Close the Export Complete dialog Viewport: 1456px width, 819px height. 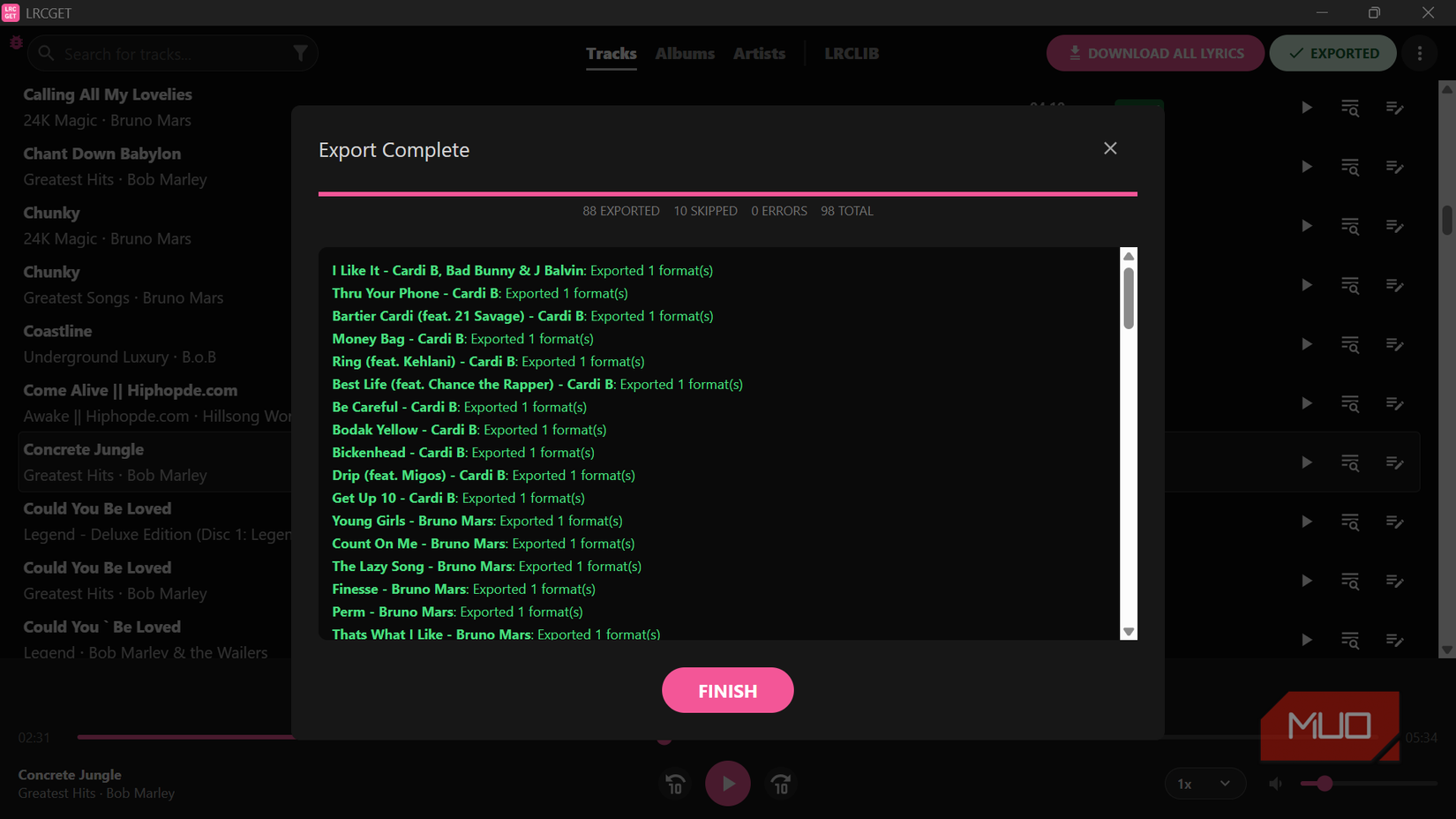pos(1110,148)
